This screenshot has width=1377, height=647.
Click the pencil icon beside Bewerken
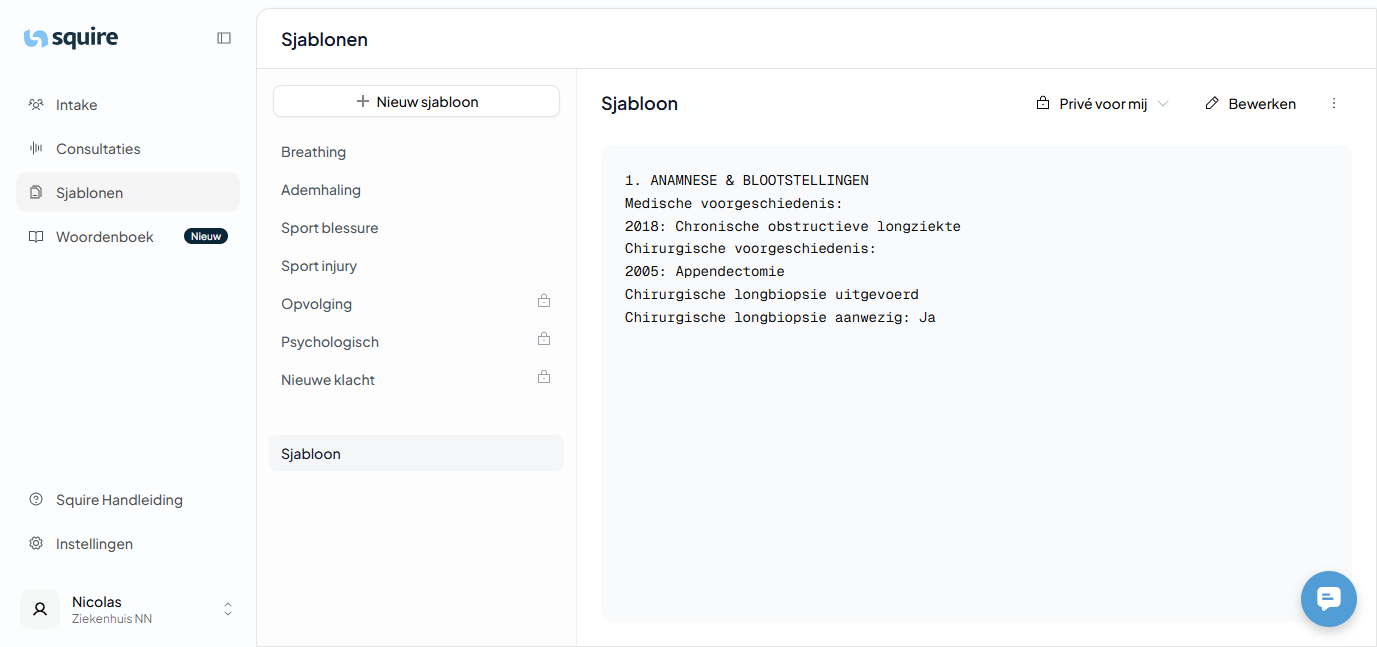(1212, 103)
